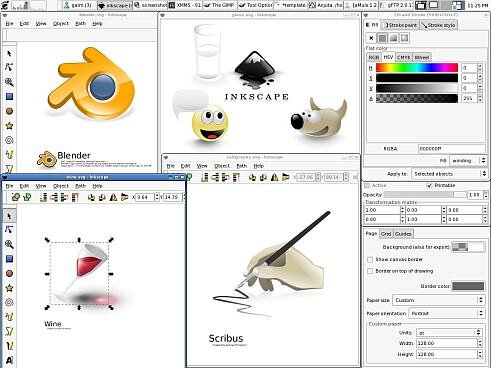Open the Apply to Selected objects dropdown
Viewport: 491px width, 368px height.
pos(449,174)
